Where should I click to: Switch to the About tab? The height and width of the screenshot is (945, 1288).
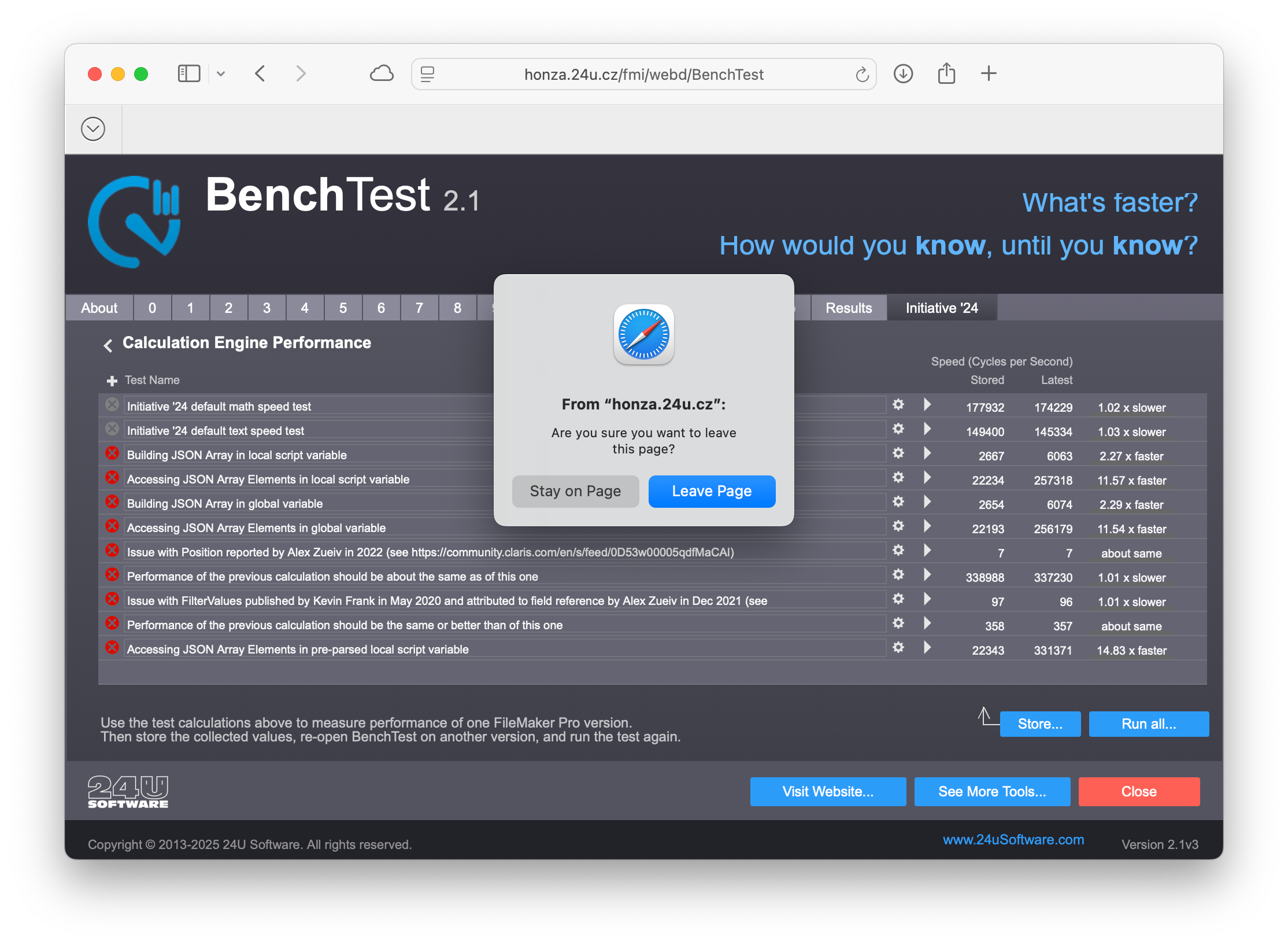99,308
